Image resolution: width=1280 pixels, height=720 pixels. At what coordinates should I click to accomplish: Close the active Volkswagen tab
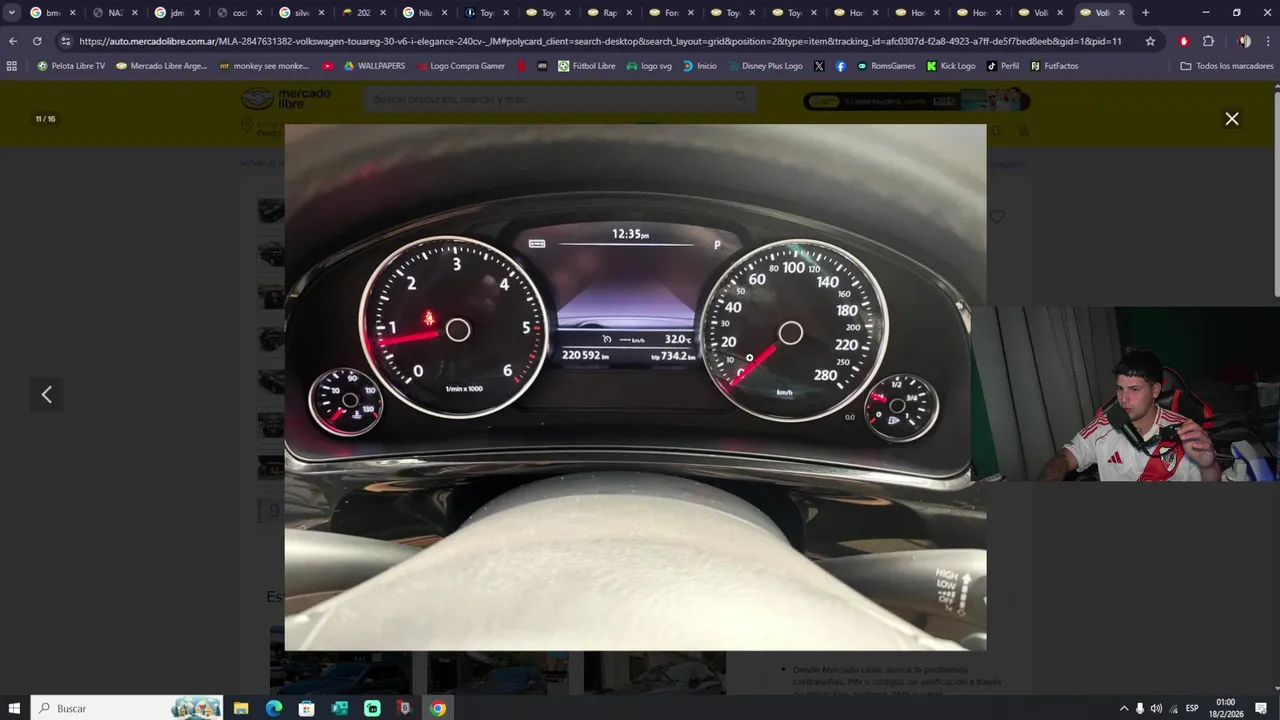(x=1121, y=13)
